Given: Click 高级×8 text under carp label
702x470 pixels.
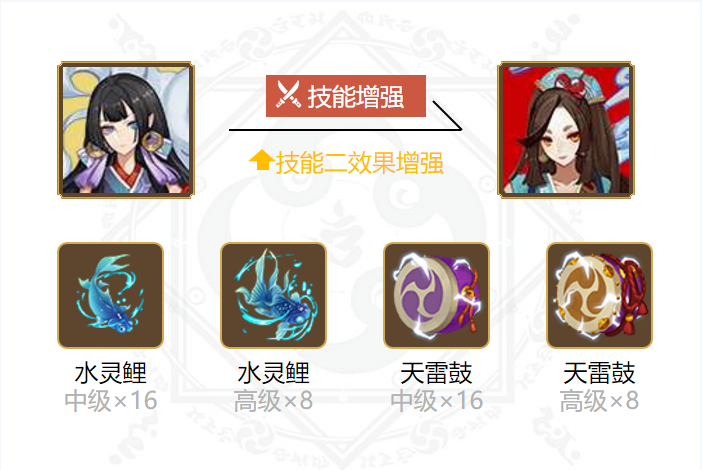Looking at the screenshot, I should 274,401.
